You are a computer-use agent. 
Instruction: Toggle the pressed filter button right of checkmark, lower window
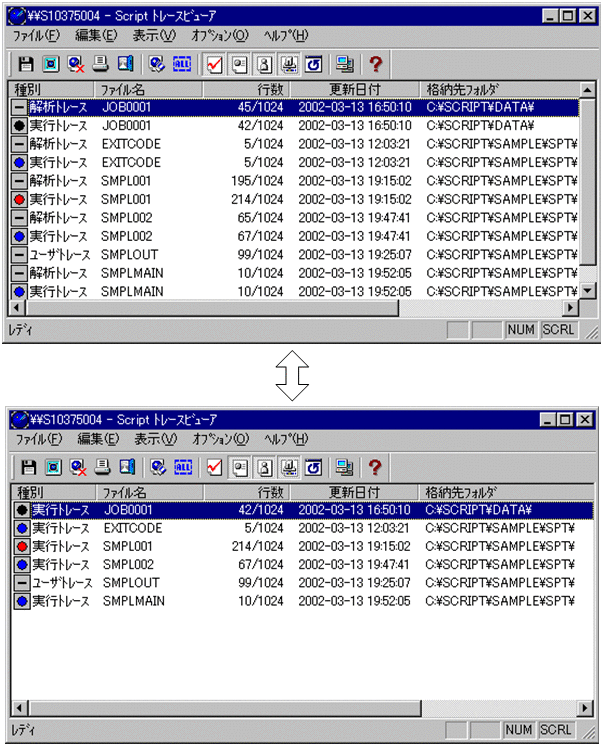click(240, 467)
